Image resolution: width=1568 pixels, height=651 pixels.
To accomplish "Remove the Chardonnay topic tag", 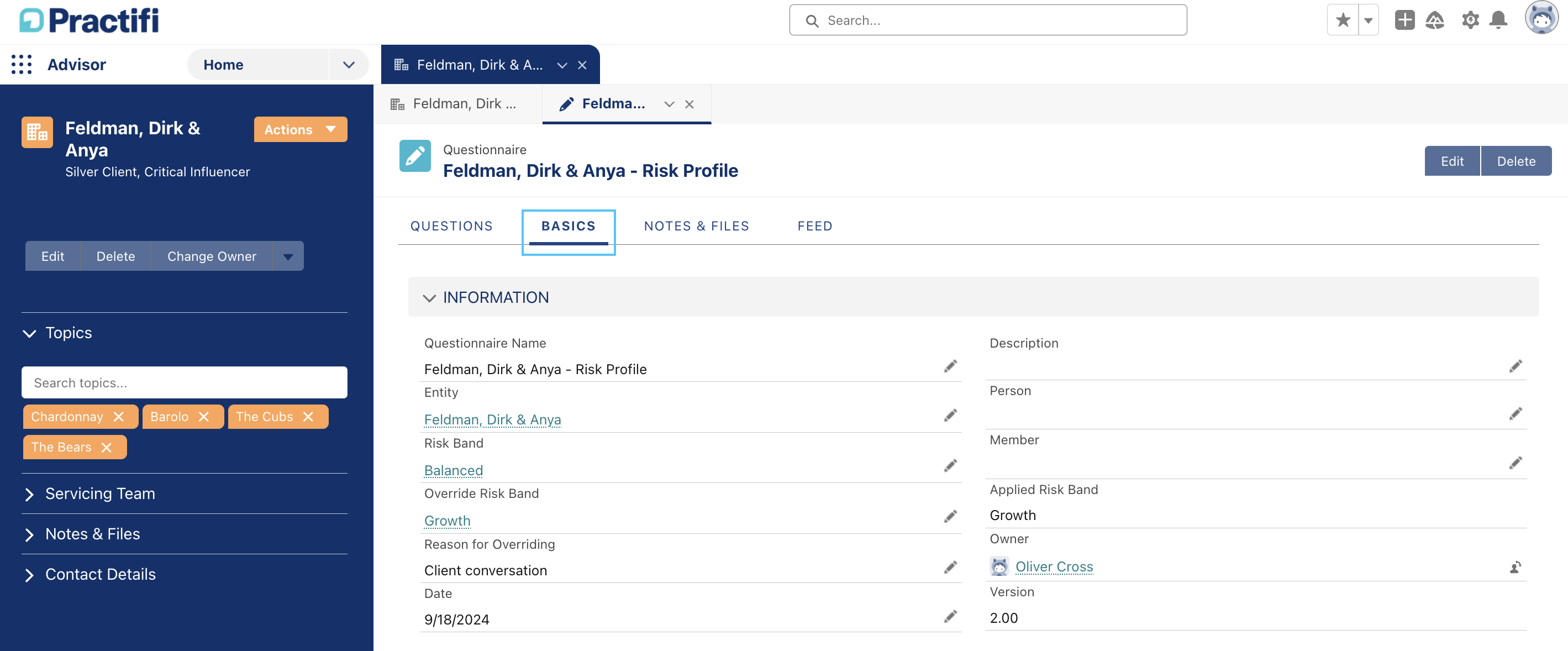I will coord(119,417).
